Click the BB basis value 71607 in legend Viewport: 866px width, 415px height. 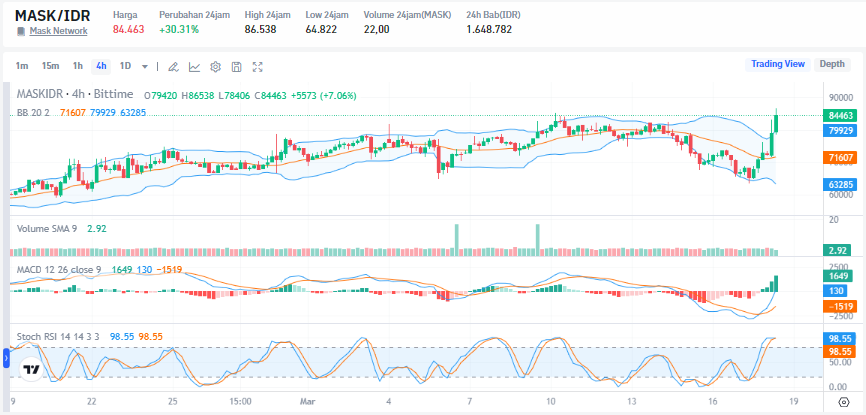click(x=73, y=112)
